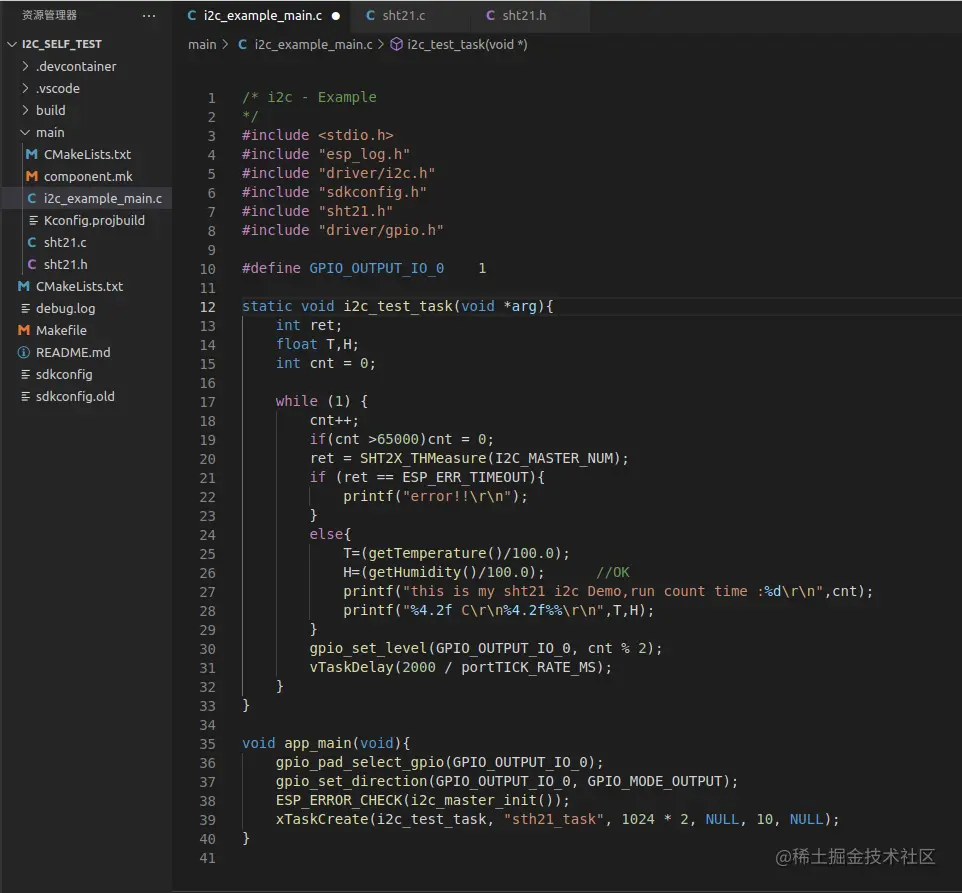This screenshot has width=962, height=893.
Task: Click the Makefile icon beside component.mk
Action: [32, 176]
